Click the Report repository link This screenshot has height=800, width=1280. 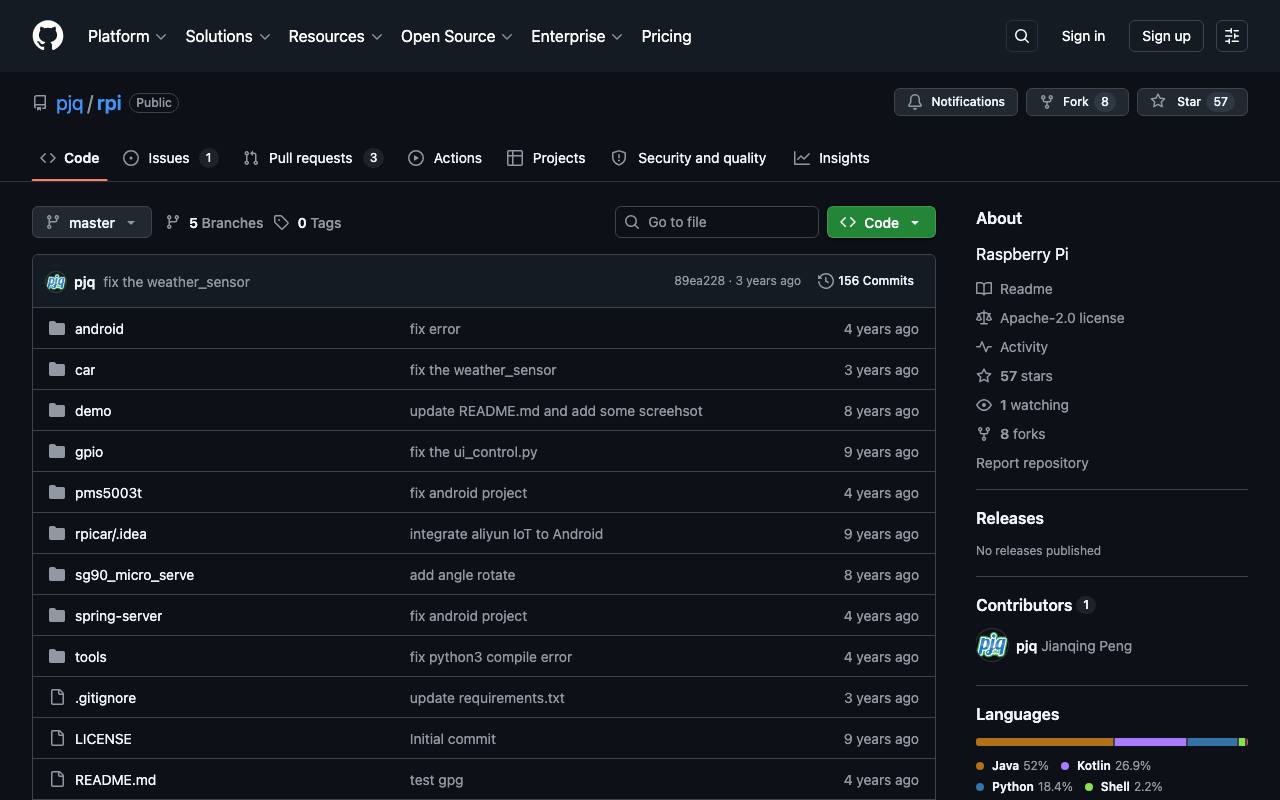coord(1032,463)
